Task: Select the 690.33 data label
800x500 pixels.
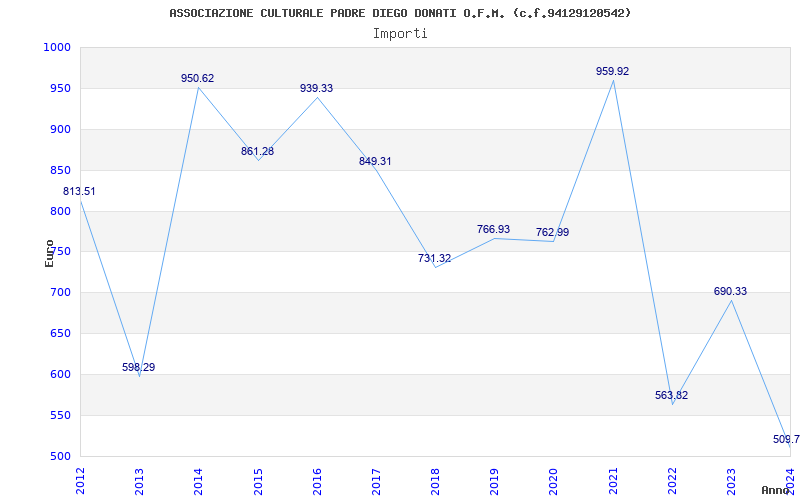Action: pyautogui.click(x=731, y=291)
